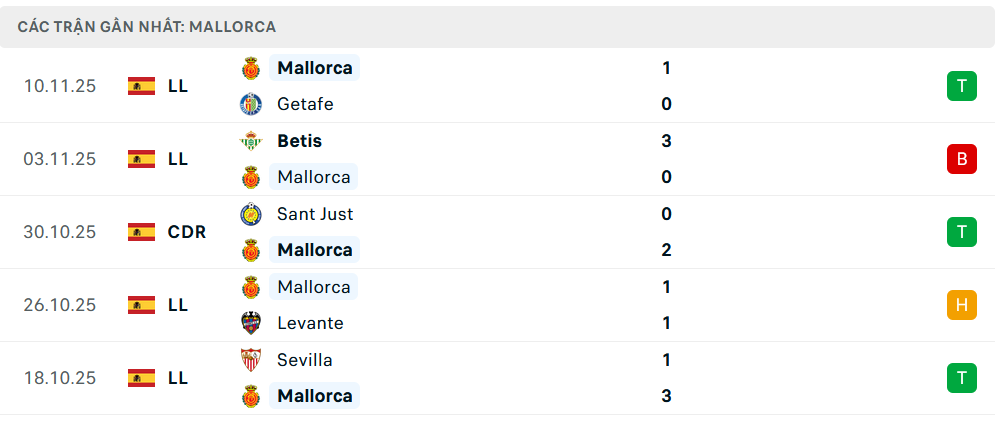Viewport: 998px width, 422px height.
Task: Click green T badge for Sevilla match
Action: click(961, 378)
